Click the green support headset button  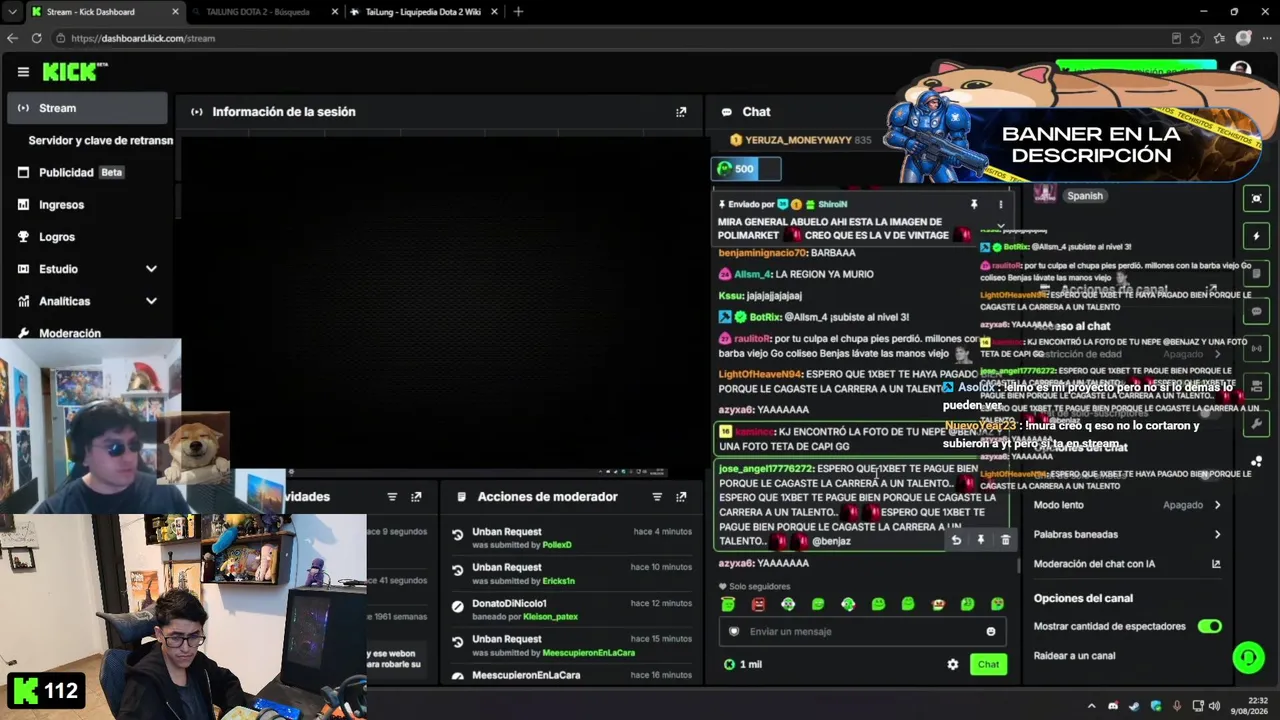pos(1248,657)
